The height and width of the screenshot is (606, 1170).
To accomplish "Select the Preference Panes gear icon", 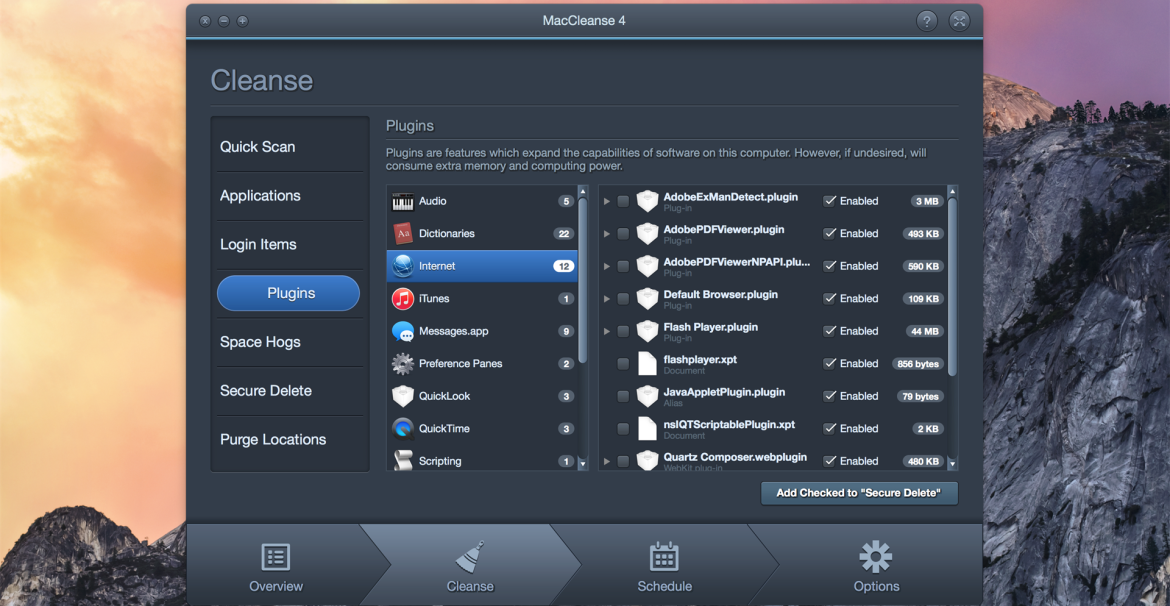I will [x=403, y=363].
